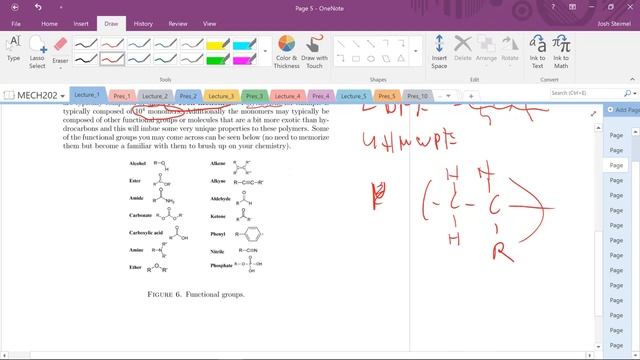
Task: Convert Ink to Text
Action: [x=538, y=52]
